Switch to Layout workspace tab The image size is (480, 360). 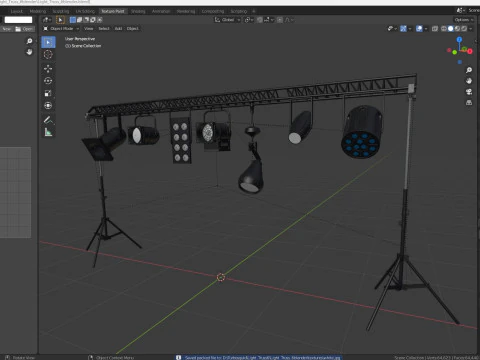click(x=16, y=11)
